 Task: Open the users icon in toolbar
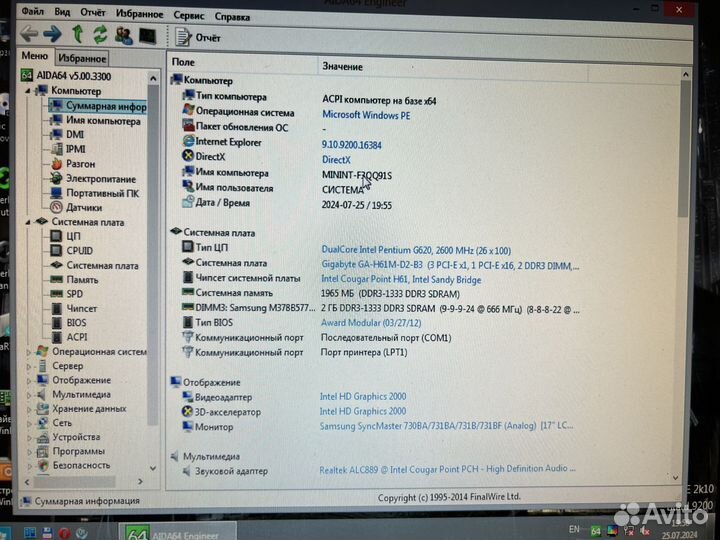pyautogui.click(x=124, y=35)
